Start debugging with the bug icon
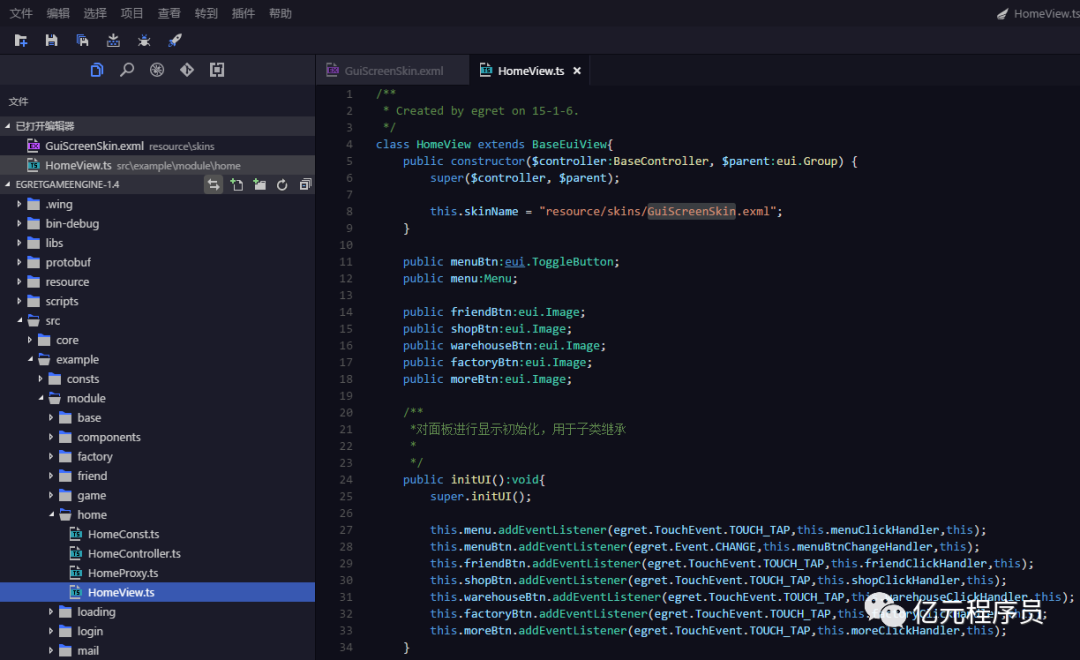 pos(144,41)
